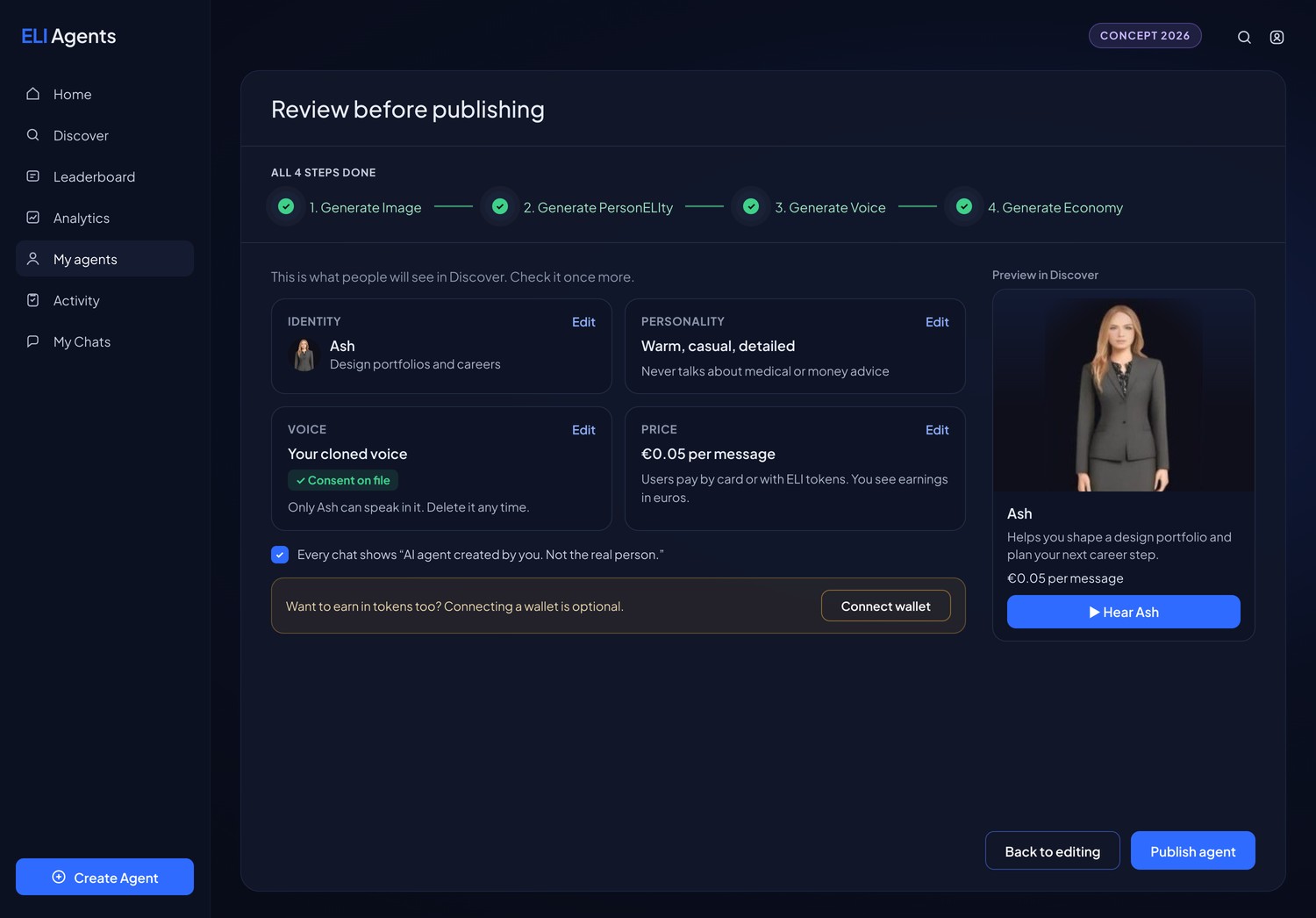Viewport: 1316px width, 918px height.
Task: Click the 'Warm, casual, detailed' personality text
Action: click(x=718, y=346)
